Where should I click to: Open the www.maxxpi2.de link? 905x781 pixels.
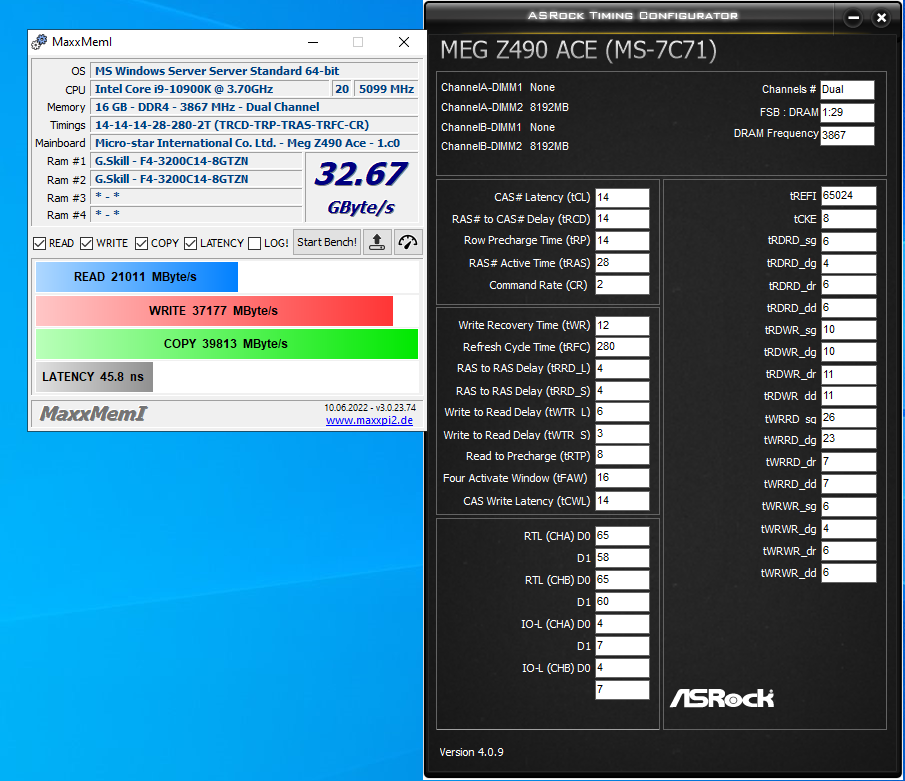[x=369, y=420]
